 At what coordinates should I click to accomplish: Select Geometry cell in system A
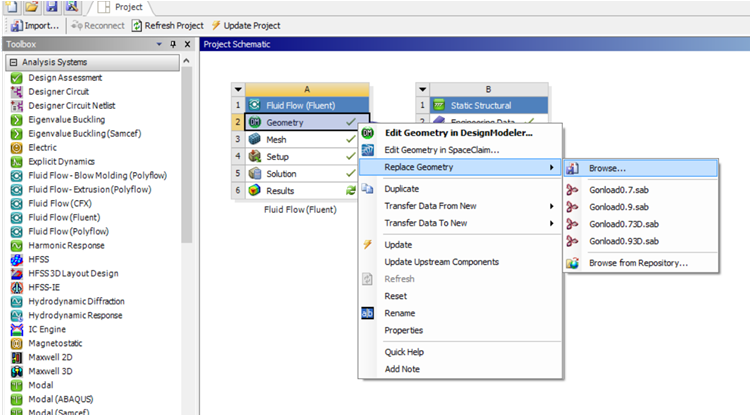[x=307, y=123]
